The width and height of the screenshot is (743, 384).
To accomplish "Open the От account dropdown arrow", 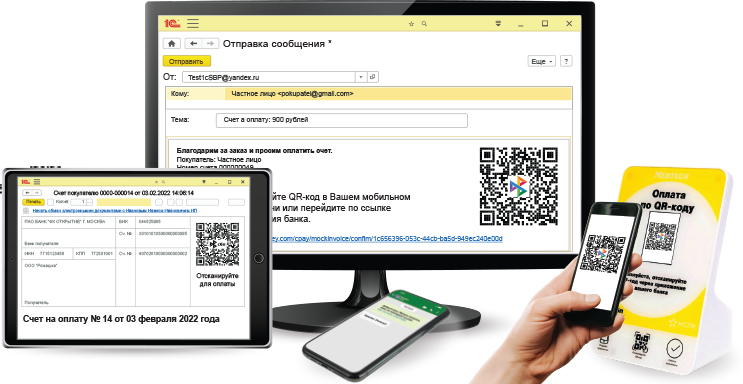I will [x=361, y=77].
